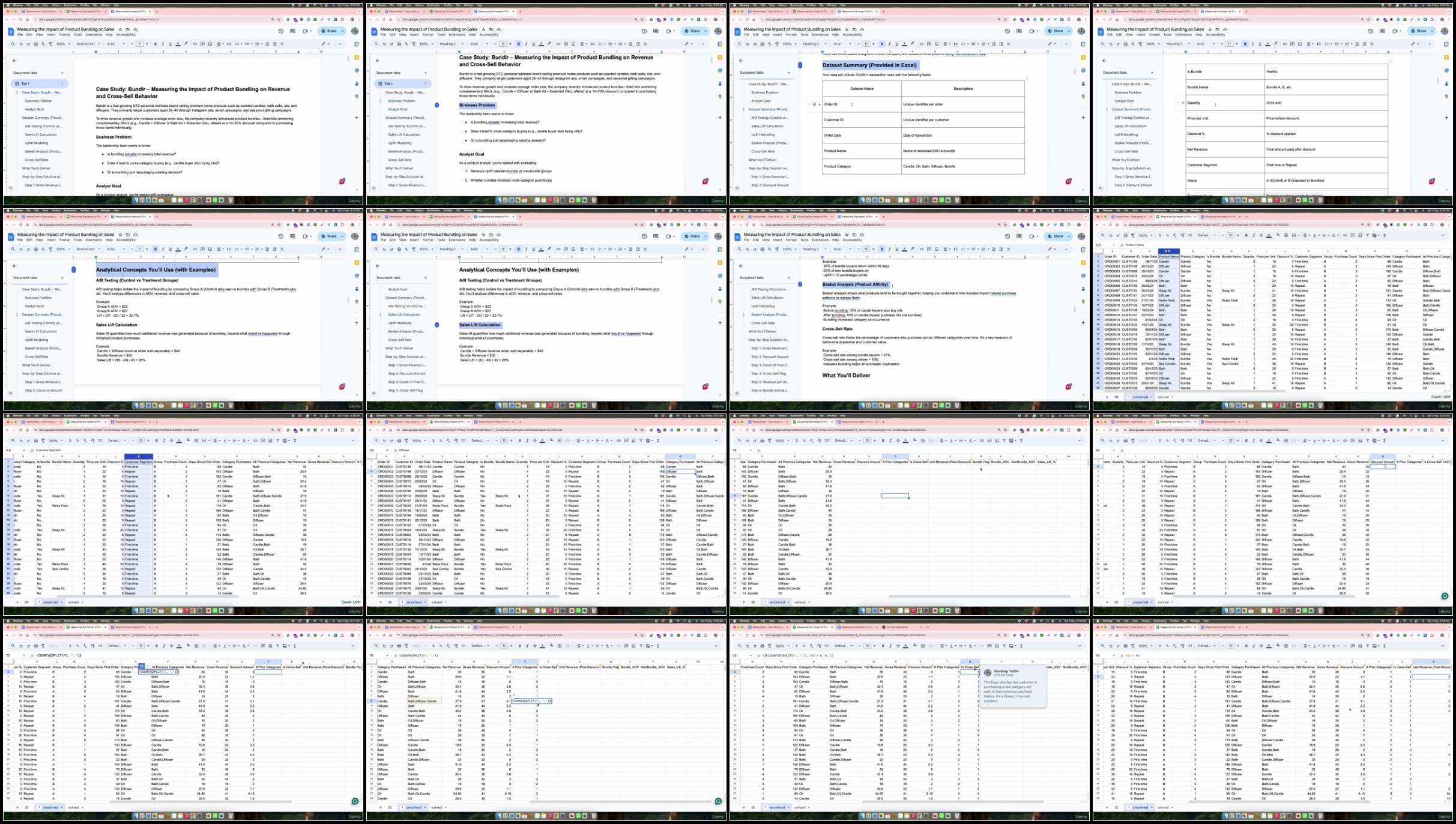Click Insert image icon in highlighted Business Problem frame
Screen dimensions: 1456x824
click(x=573, y=44)
